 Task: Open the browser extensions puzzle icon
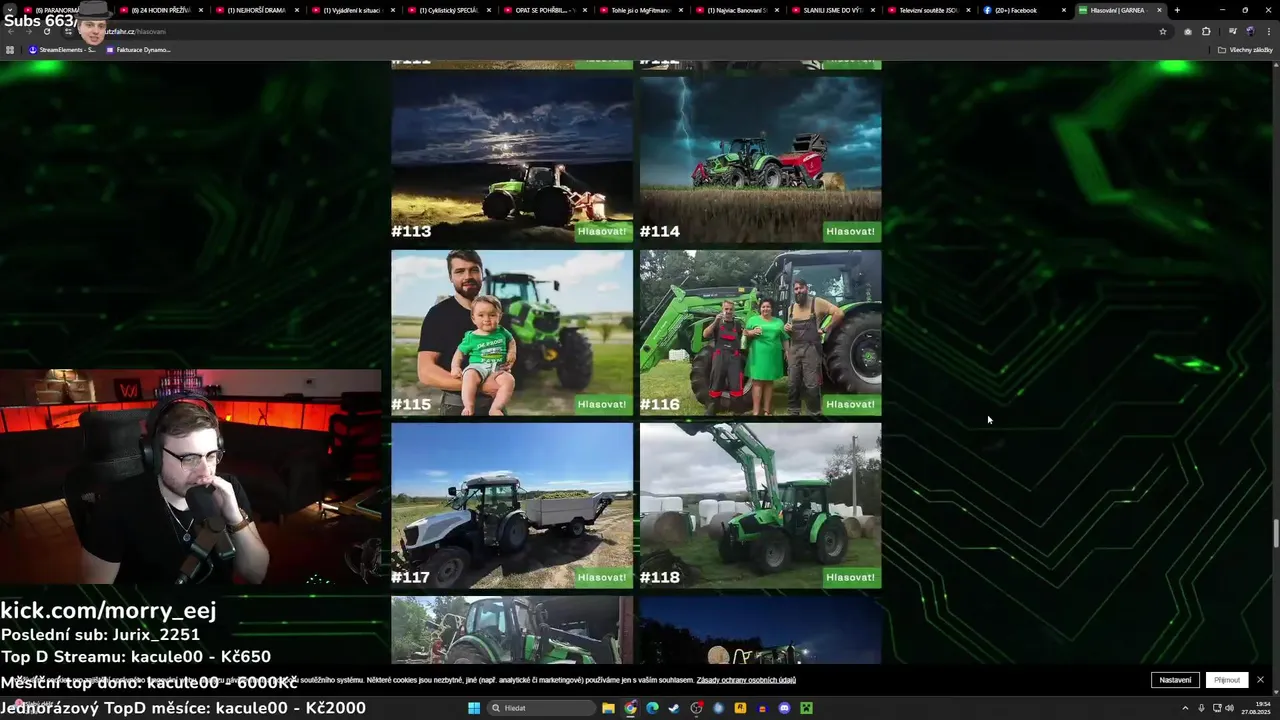point(1206,31)
